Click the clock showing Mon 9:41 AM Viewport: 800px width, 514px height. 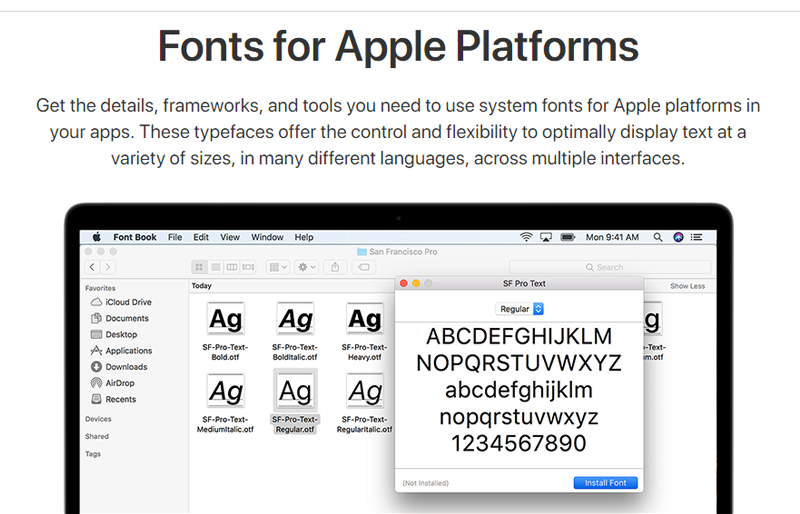point(612,237)
